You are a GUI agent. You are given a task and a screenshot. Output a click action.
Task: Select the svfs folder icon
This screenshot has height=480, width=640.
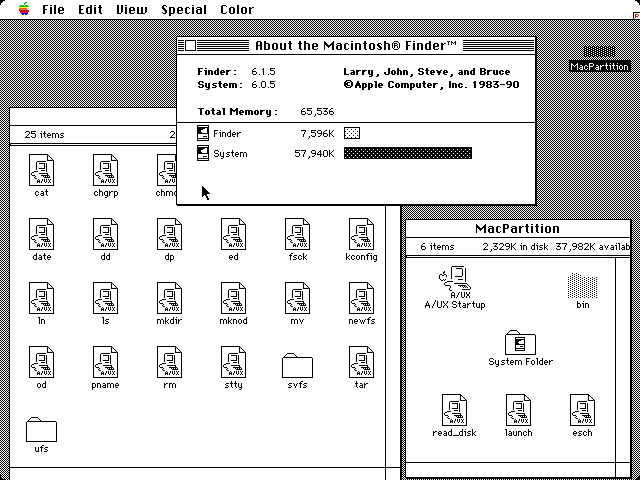[x=298, y=365]
